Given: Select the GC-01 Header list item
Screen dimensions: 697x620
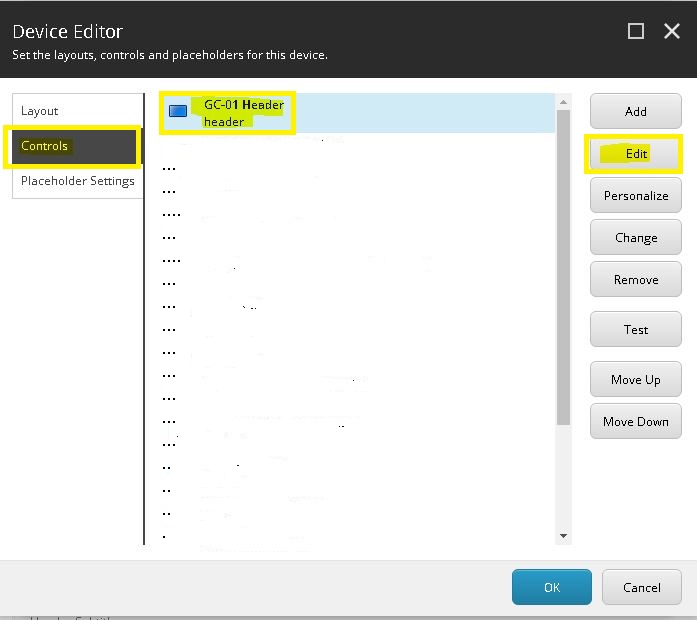Looking at the screenshot, I should (x=357, y=113).
